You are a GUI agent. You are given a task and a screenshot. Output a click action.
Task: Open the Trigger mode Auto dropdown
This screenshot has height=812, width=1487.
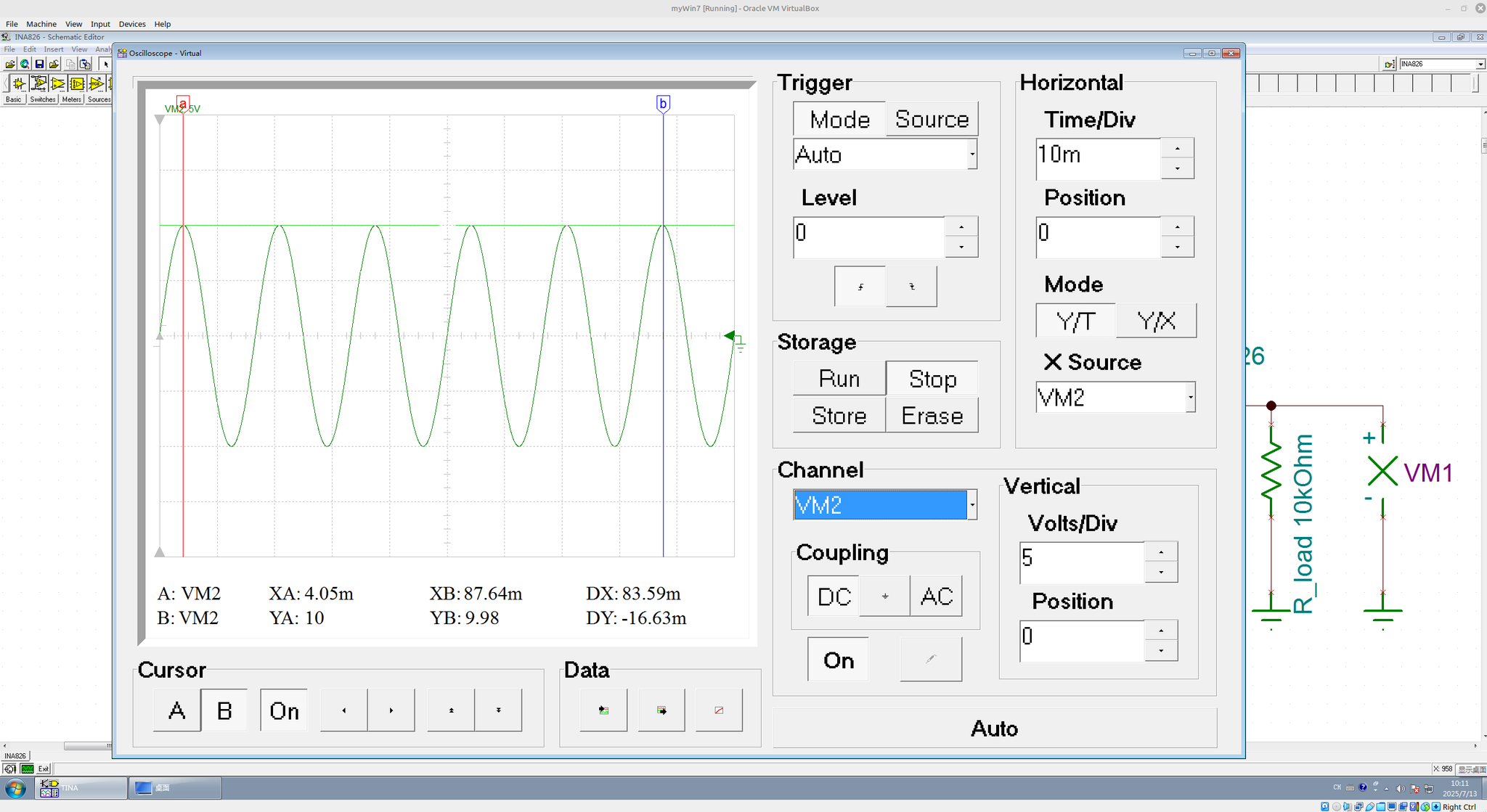[972, 155]
